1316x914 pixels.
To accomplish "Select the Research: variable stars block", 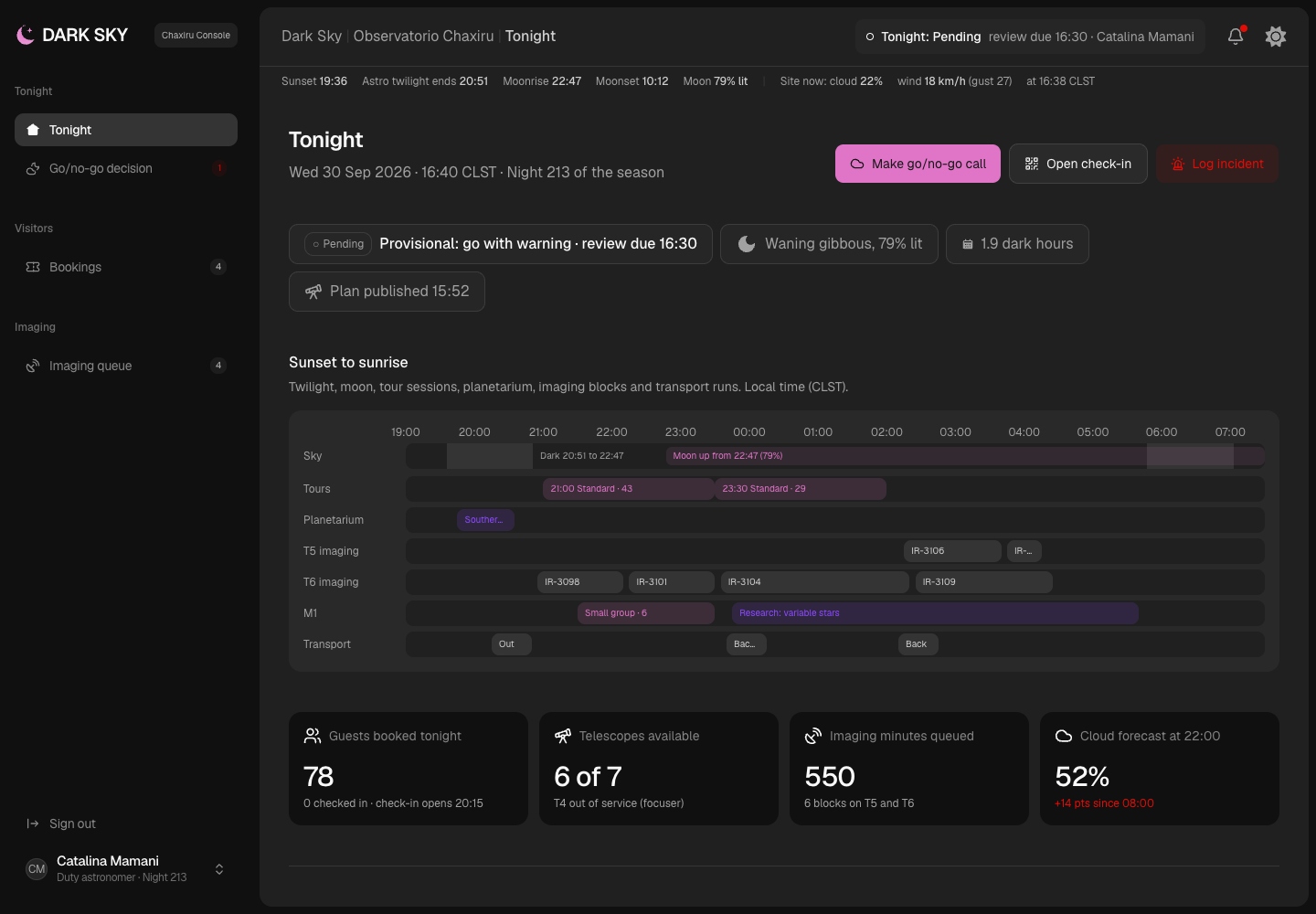I will 936,613.
